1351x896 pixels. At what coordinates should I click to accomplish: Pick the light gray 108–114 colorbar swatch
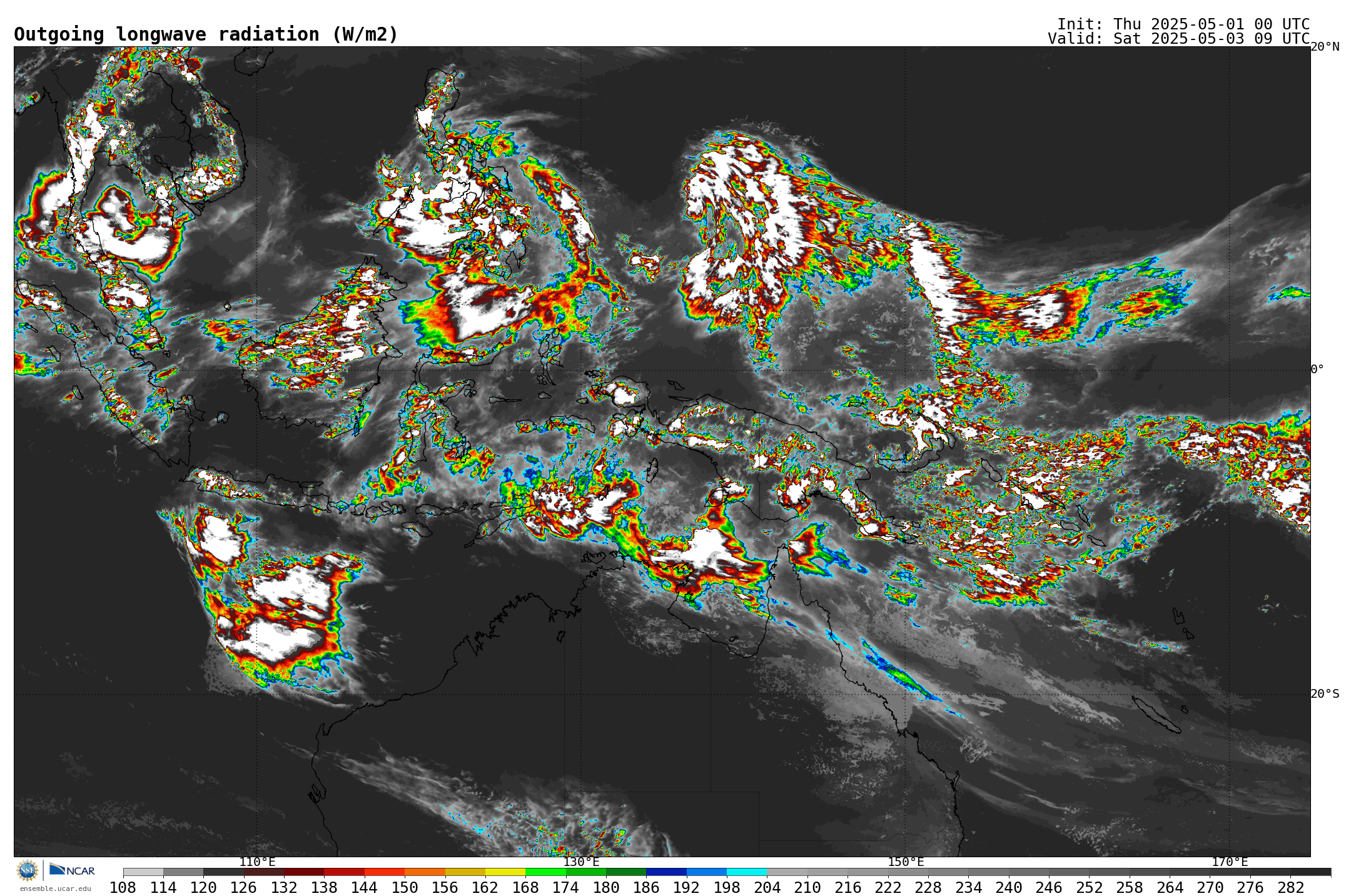coord(143,872)
